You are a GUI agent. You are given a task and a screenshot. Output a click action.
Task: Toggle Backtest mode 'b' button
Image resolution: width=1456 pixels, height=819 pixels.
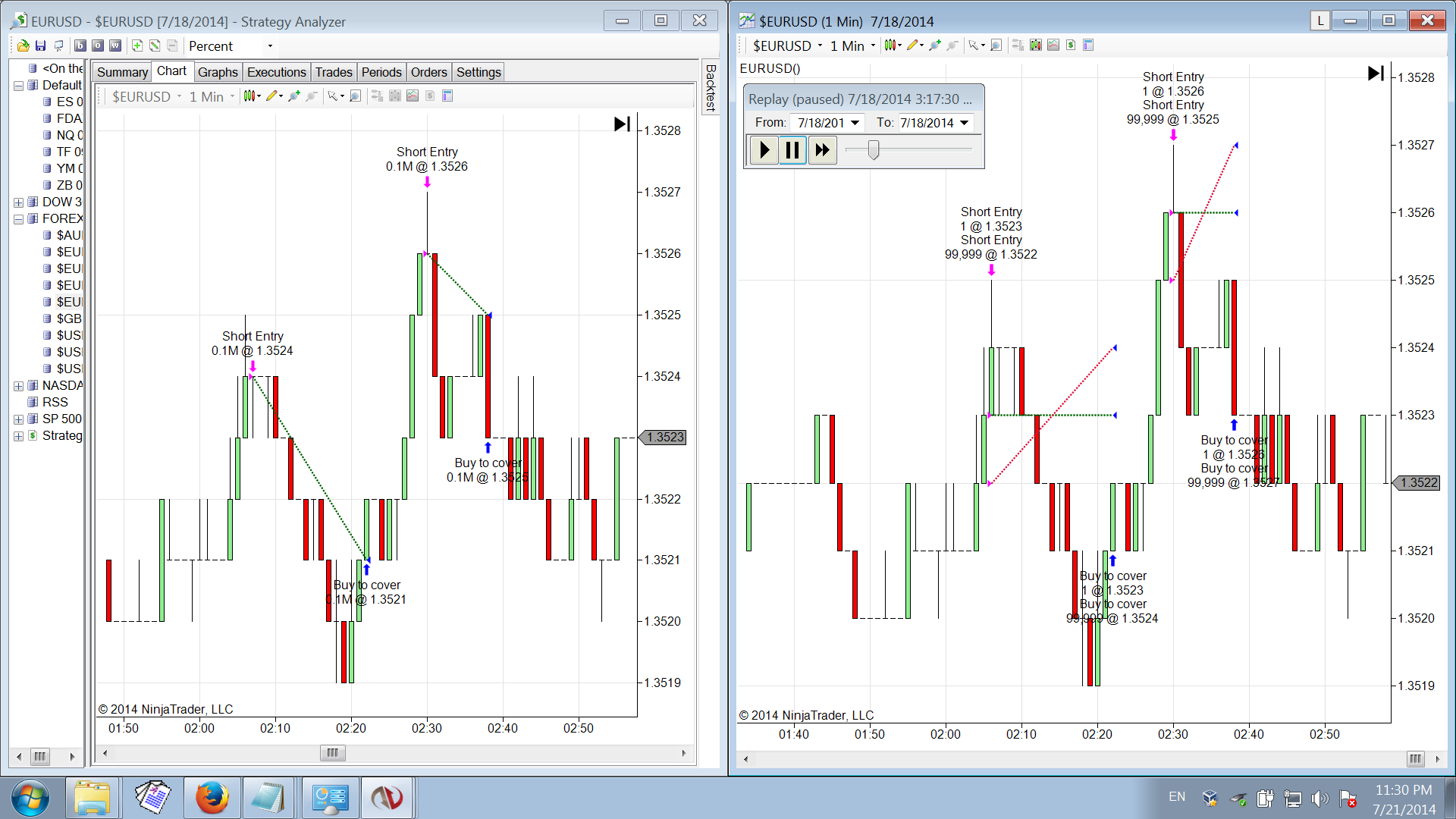tap(80, 45)
